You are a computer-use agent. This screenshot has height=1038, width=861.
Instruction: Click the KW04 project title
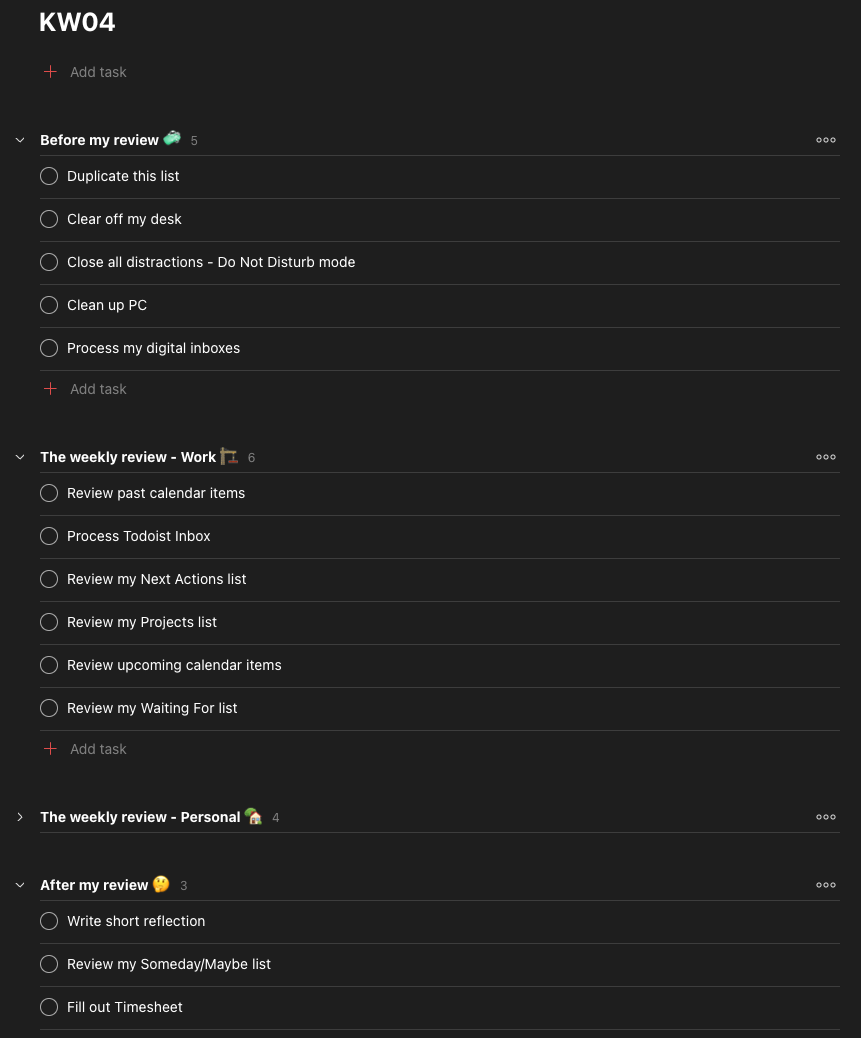[x=77, y=22]
